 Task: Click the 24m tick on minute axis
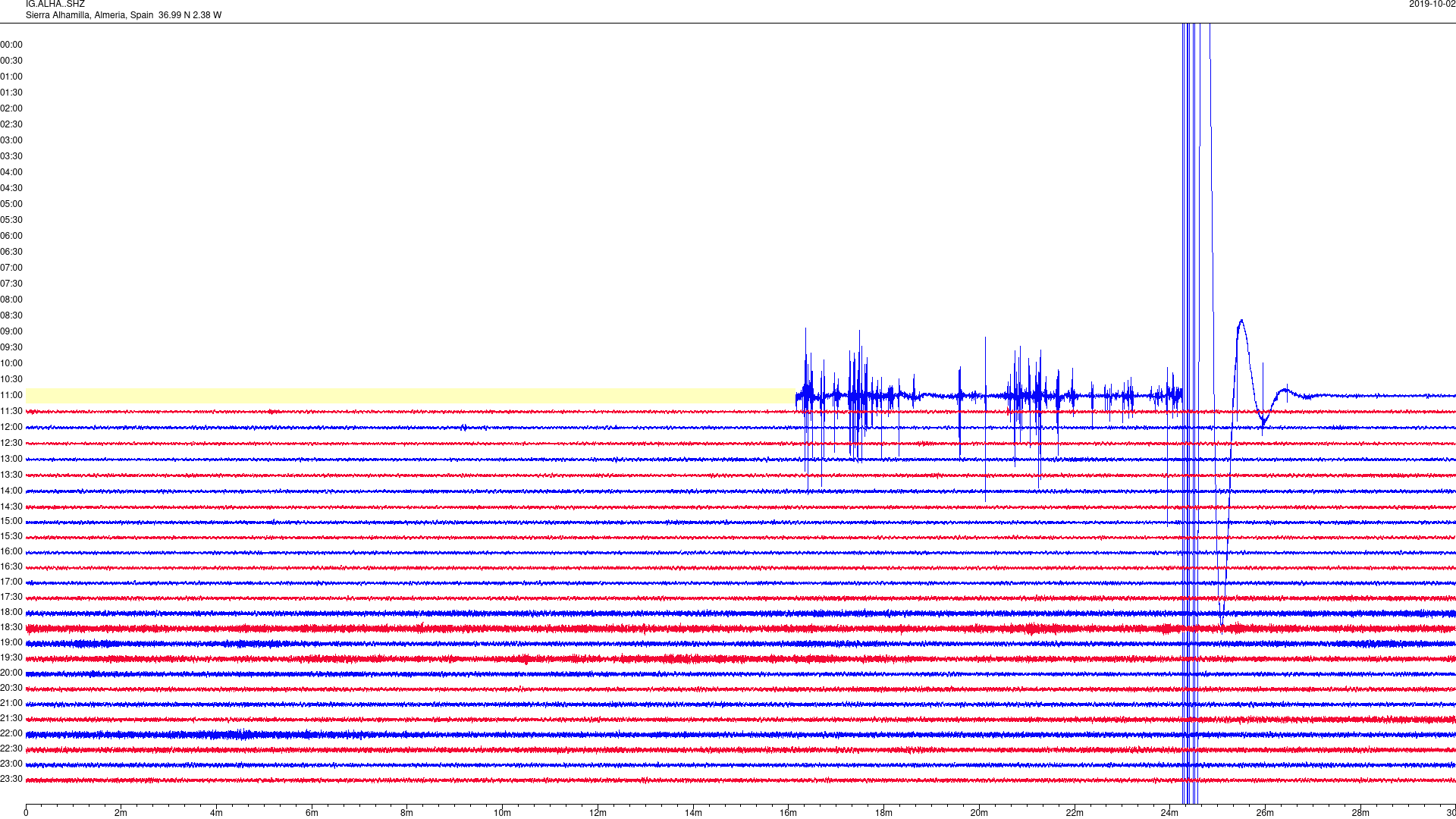tap(1169, 813)
